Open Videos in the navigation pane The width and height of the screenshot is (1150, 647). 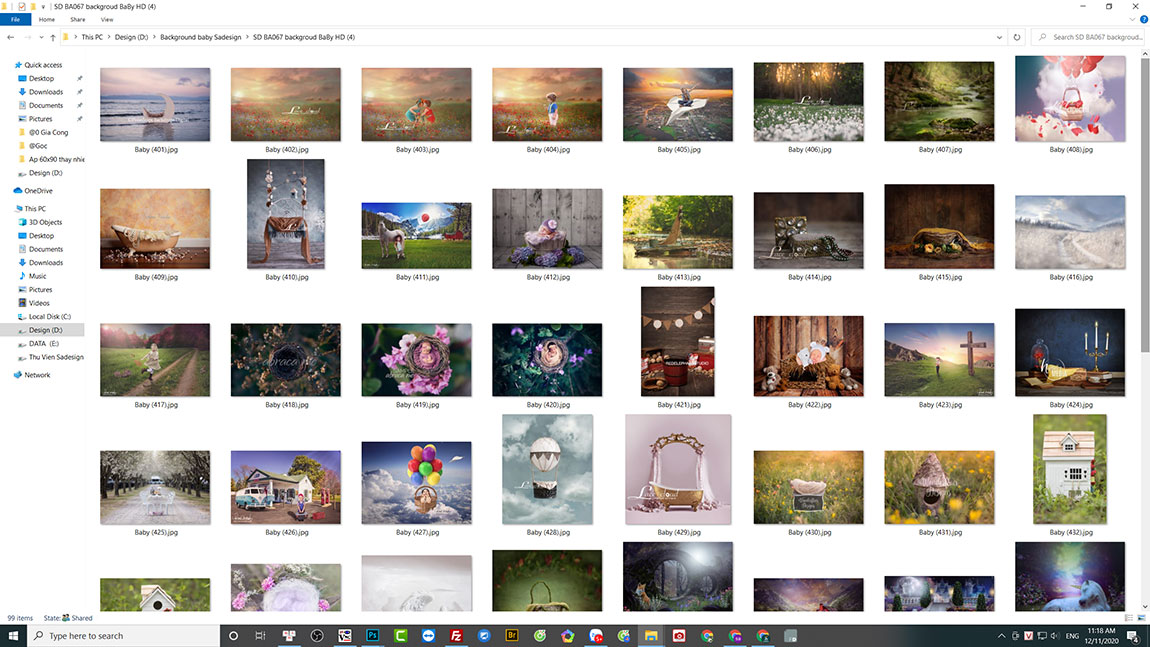coord(39,303)
